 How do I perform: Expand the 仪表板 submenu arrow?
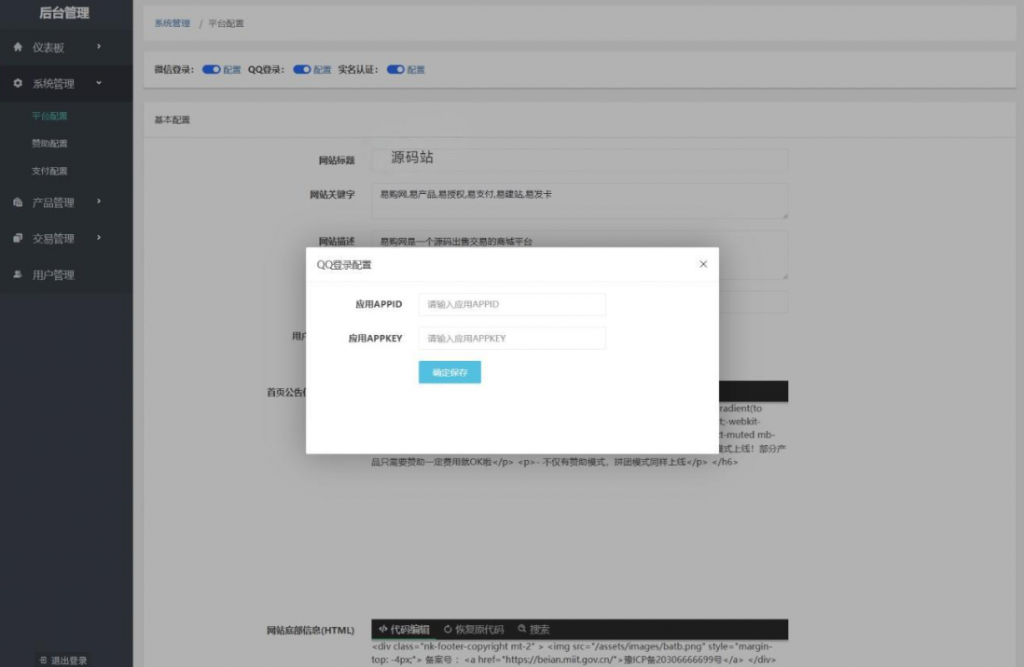coord(98,46)
